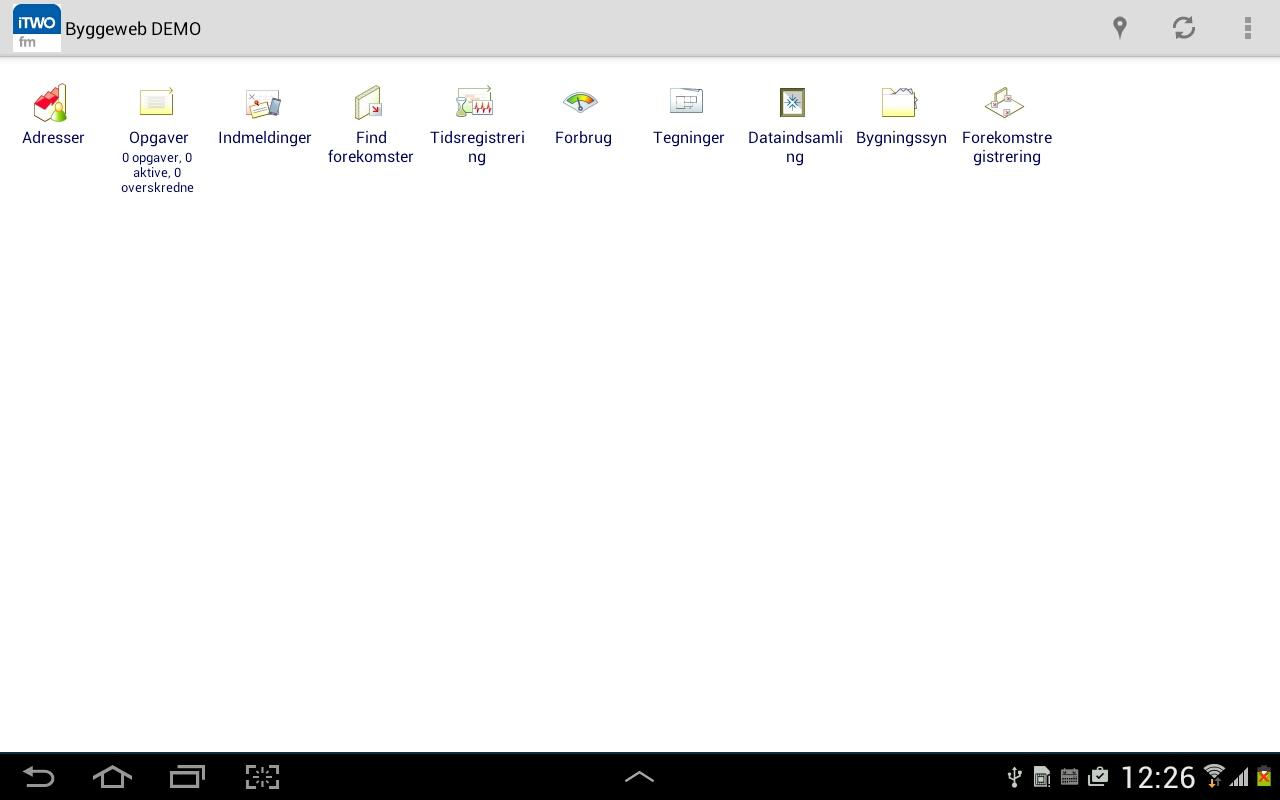Open the Forbrug gauge icon

(582, 103)
